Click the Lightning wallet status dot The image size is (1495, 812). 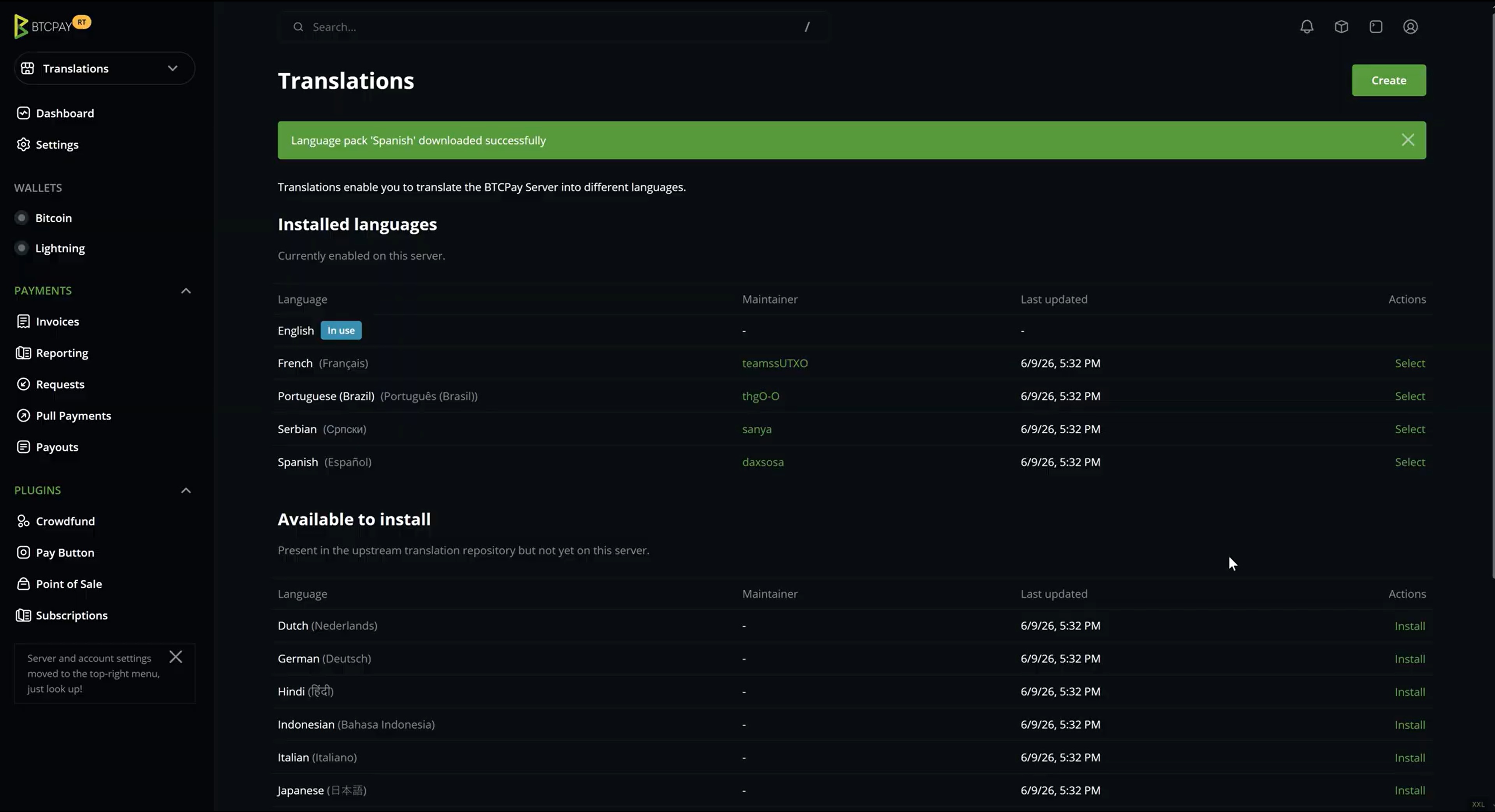point(21,248)
